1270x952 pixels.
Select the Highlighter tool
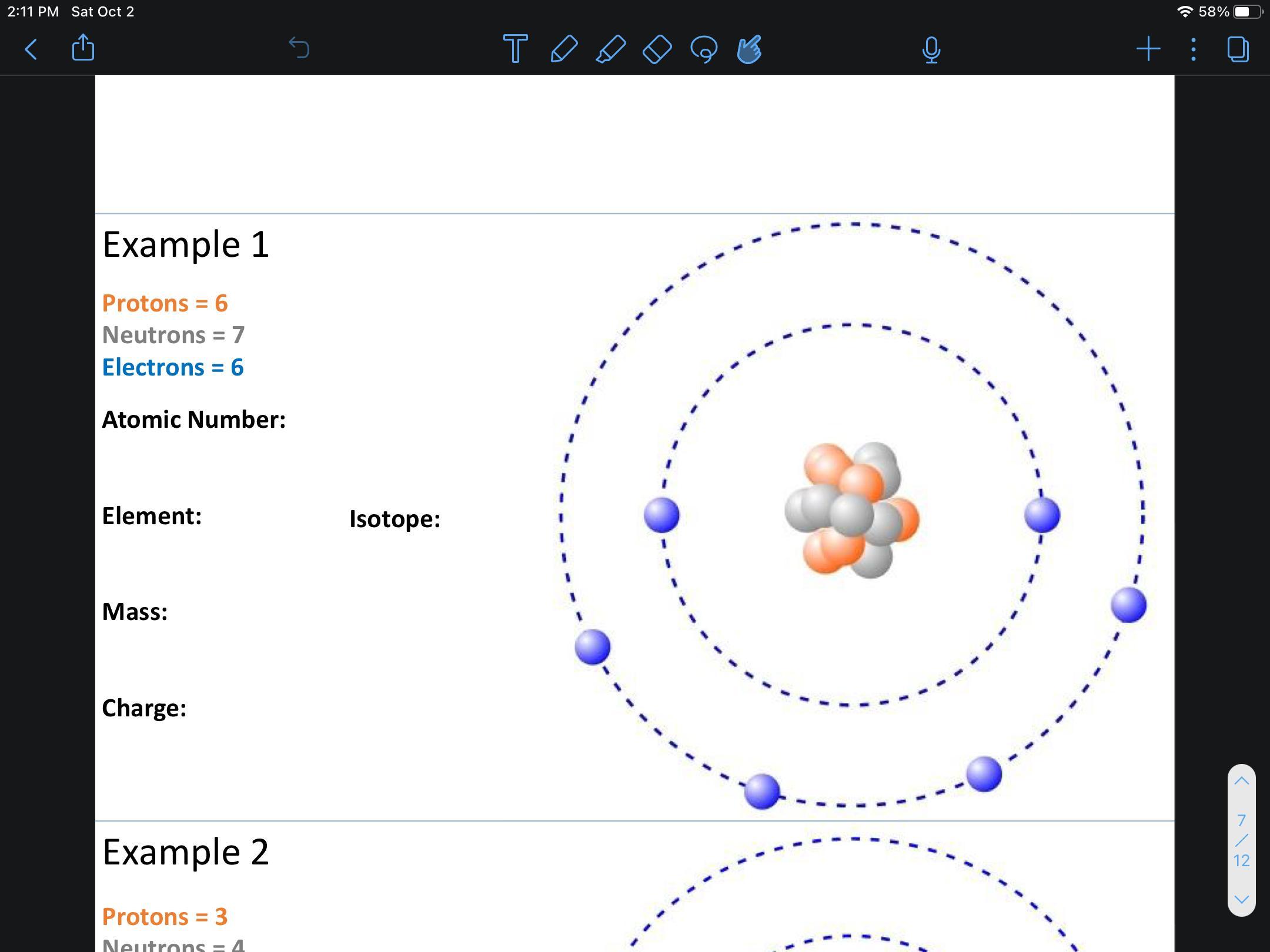pos(610,49)
